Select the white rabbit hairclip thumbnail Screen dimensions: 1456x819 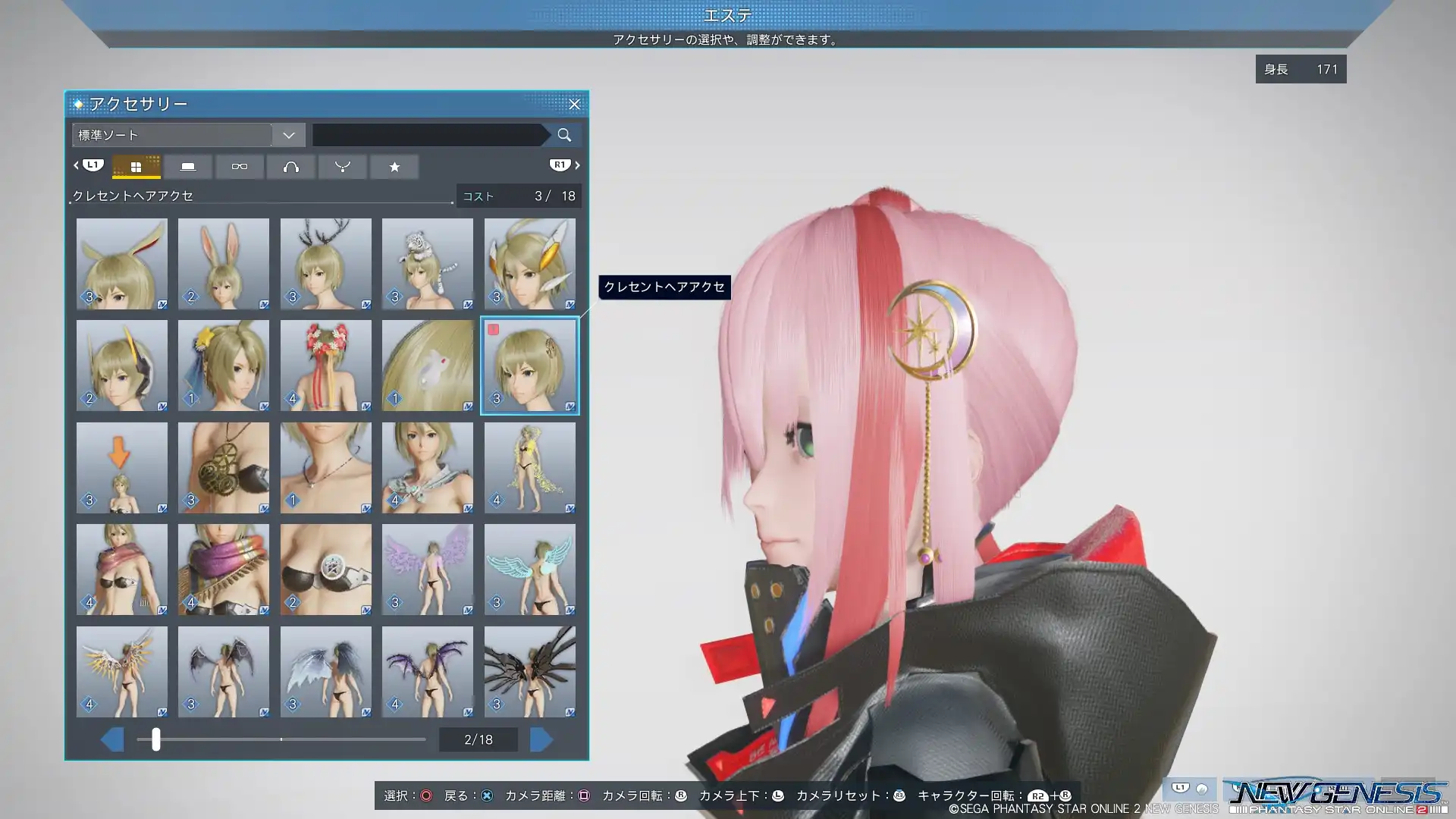(428, 366)
